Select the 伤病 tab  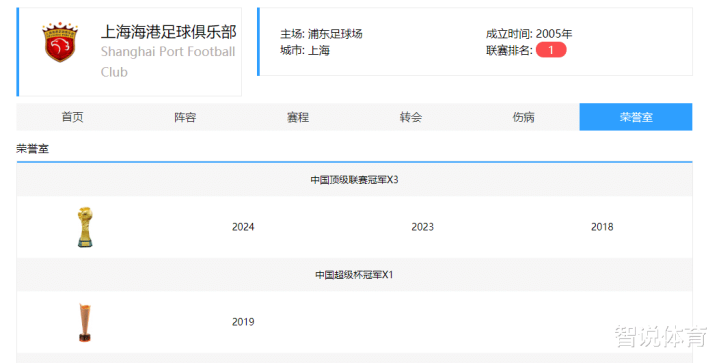coord(523,117)
